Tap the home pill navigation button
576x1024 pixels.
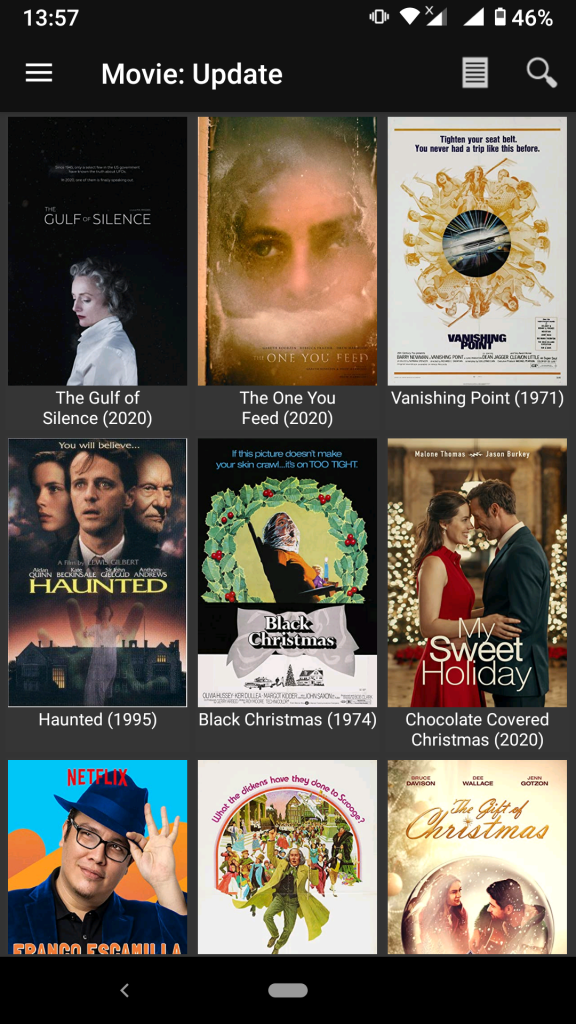pos(288,991)
